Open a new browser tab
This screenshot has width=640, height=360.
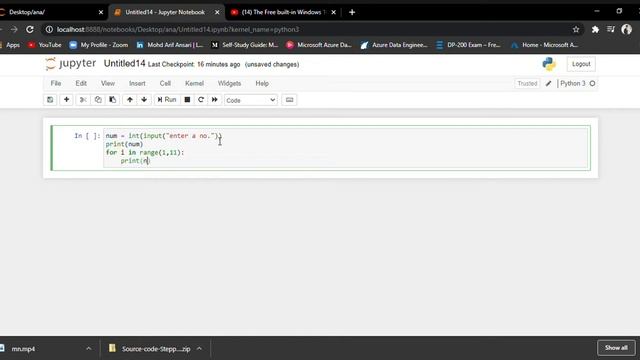click(x=352, y=12)
